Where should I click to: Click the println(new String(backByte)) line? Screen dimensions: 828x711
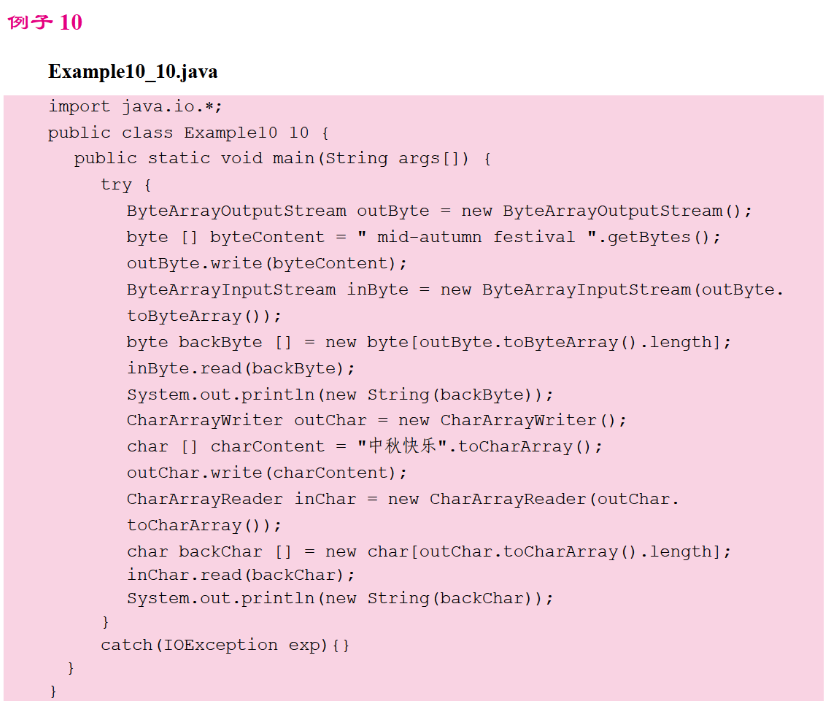point(340,394)
